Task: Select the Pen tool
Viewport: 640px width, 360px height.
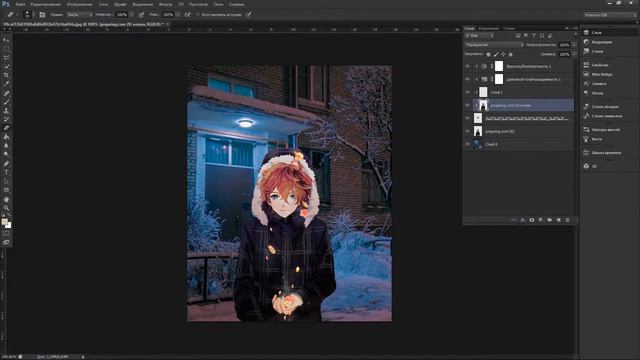Action: point(6,164)
